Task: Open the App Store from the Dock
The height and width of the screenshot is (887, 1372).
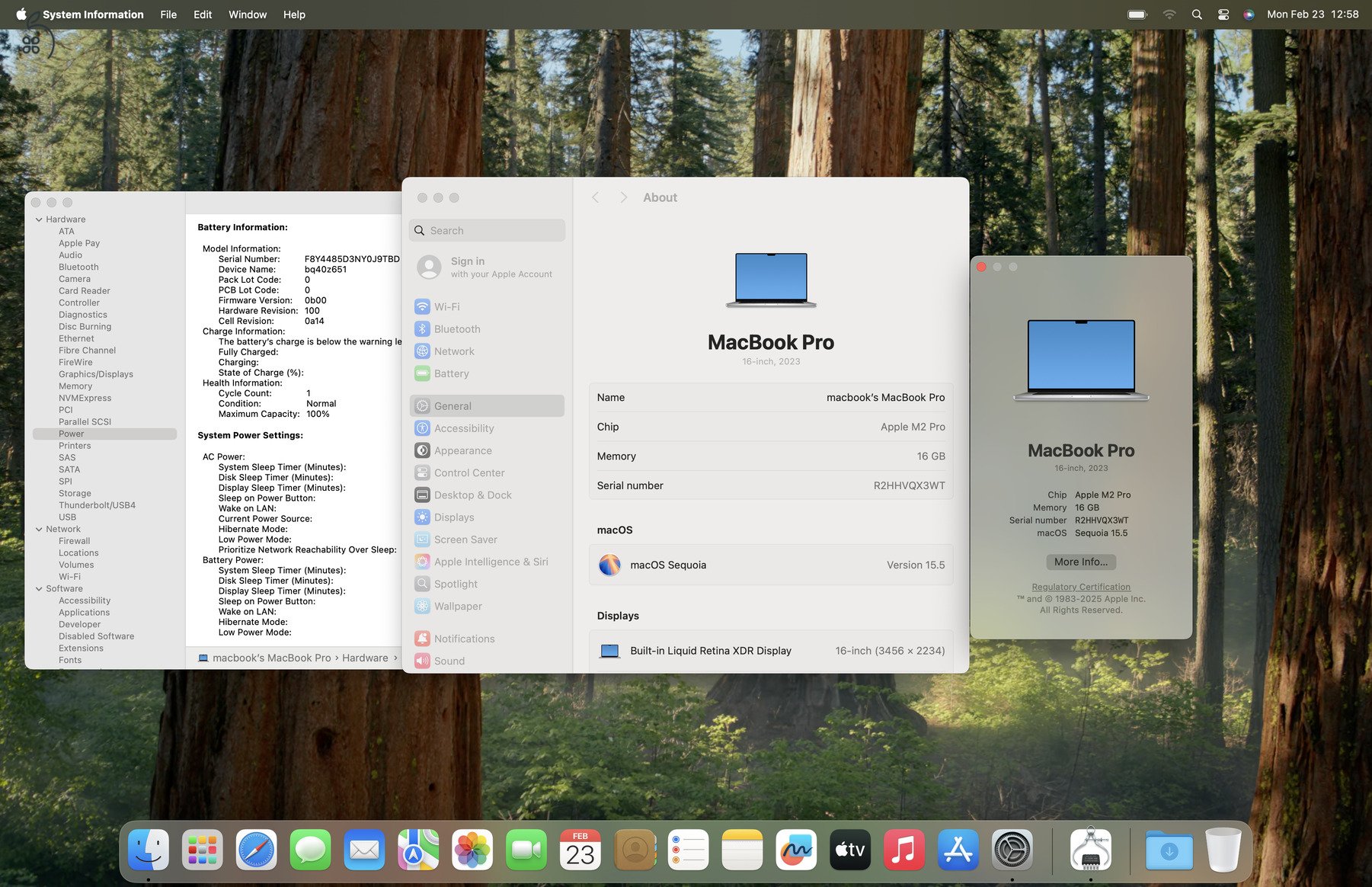Action: tap(958, 850)
